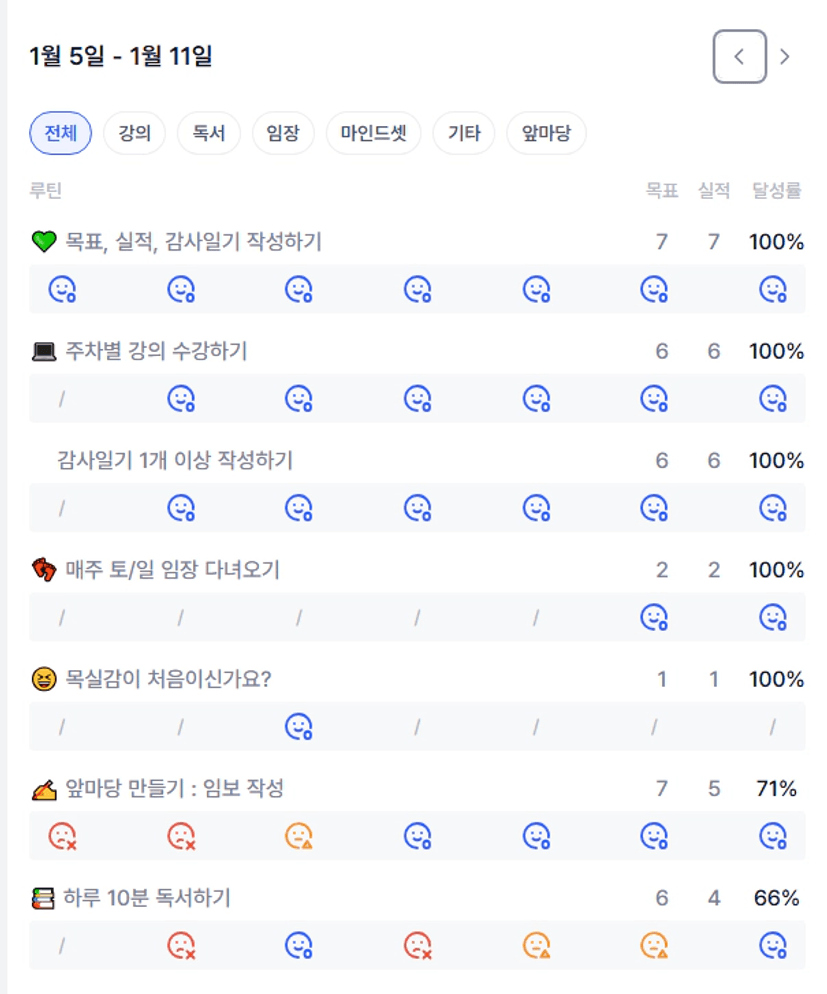This screenshot has width=827, height=994.
Task: Toggle the only blue face in 목실감 row
Action: (x=299, y=726)
